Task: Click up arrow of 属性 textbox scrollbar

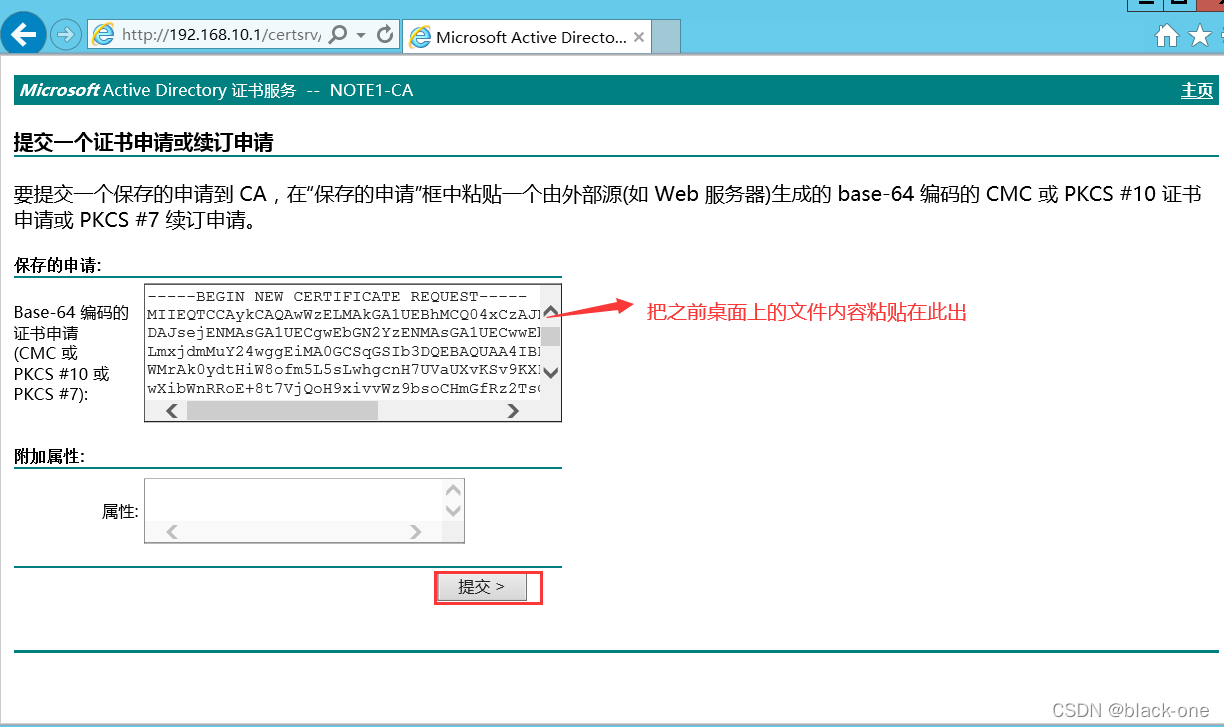Action: pyautogui.click(x=453, y=490)
